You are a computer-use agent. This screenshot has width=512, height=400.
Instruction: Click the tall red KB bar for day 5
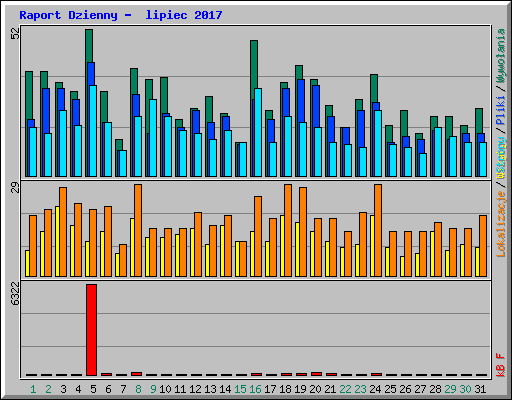91,330
